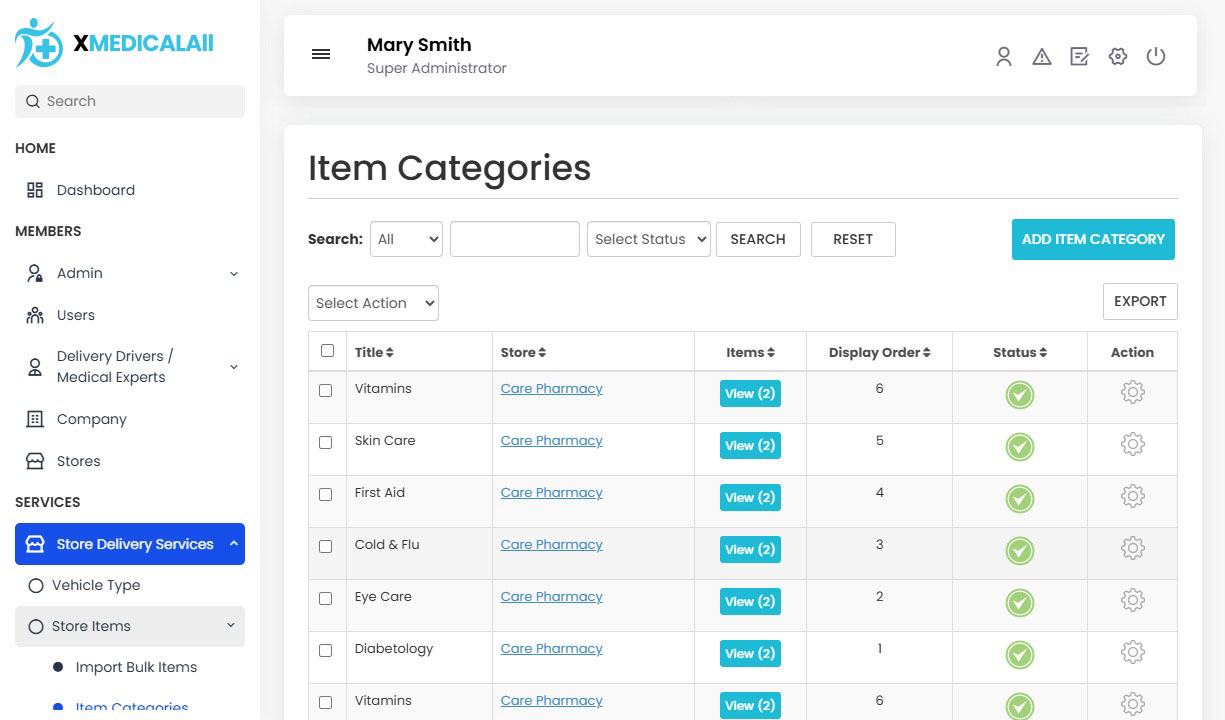This screenshot has height=720, width=1225.
Task: Click the edit notes icon in the header
Action: click(x=1080, y=57)
